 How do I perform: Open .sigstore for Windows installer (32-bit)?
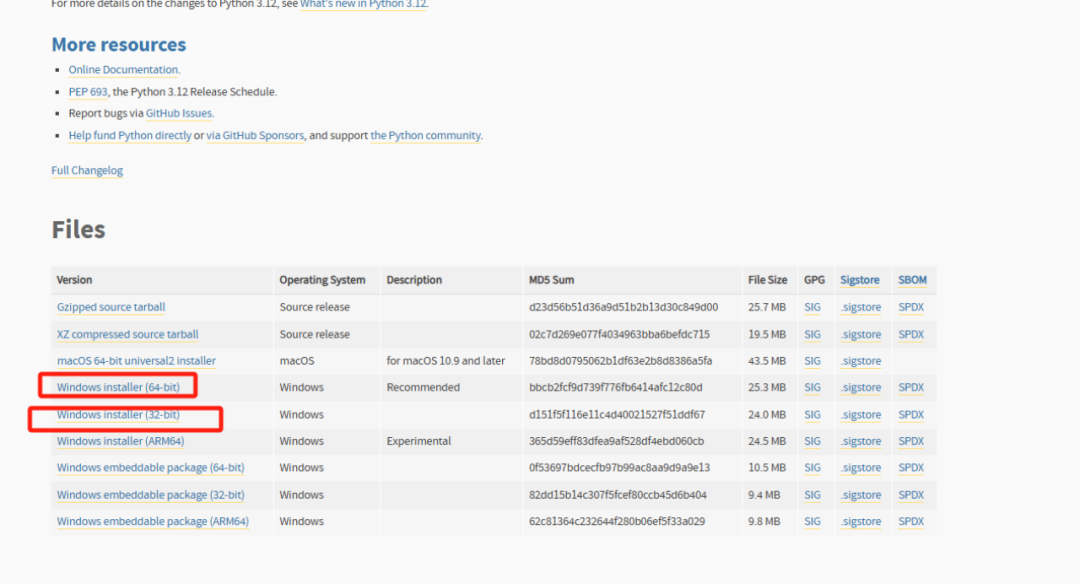tap(861, 415)
